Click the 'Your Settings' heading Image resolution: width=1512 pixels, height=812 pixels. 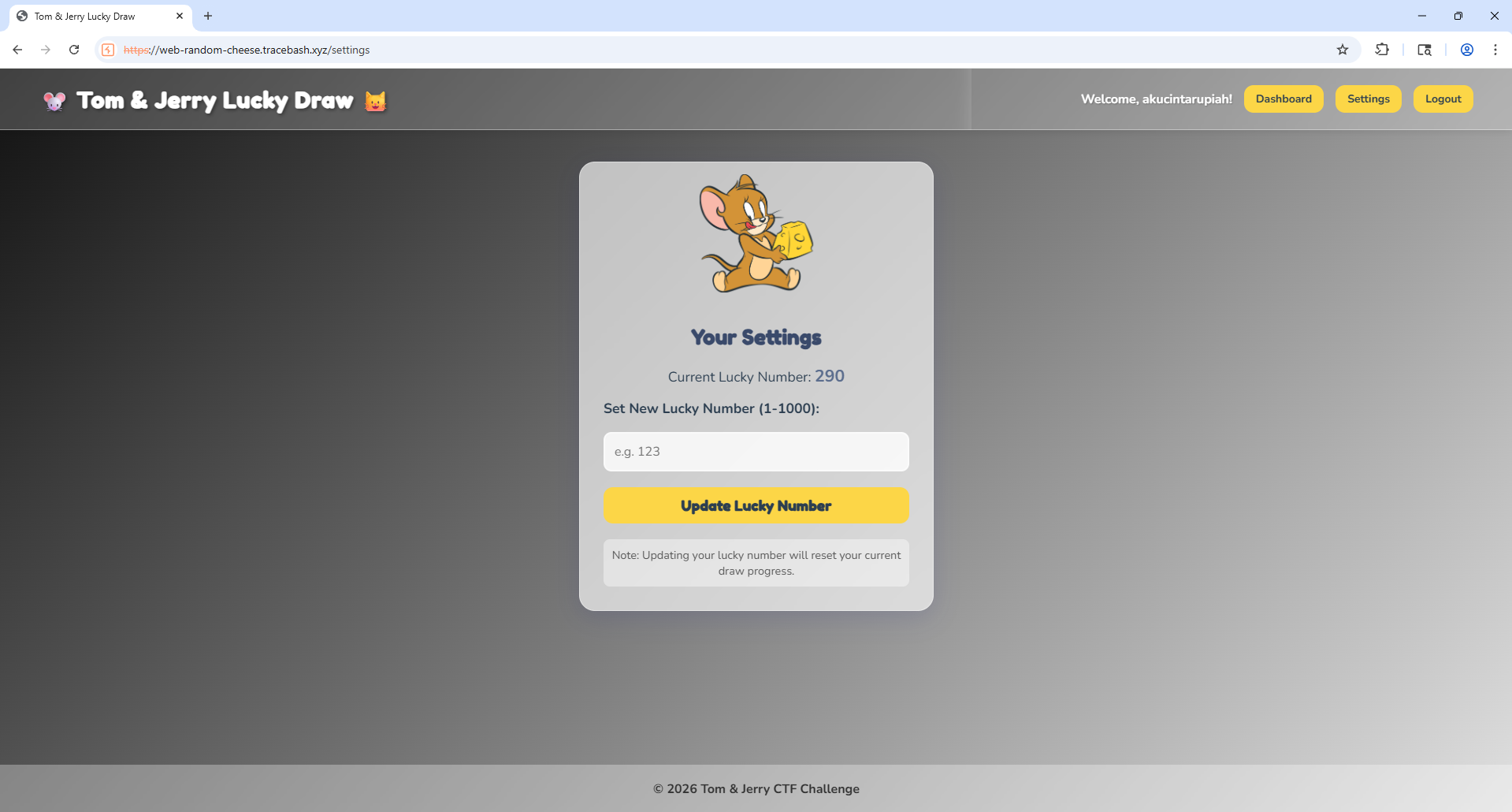[756, 337]
